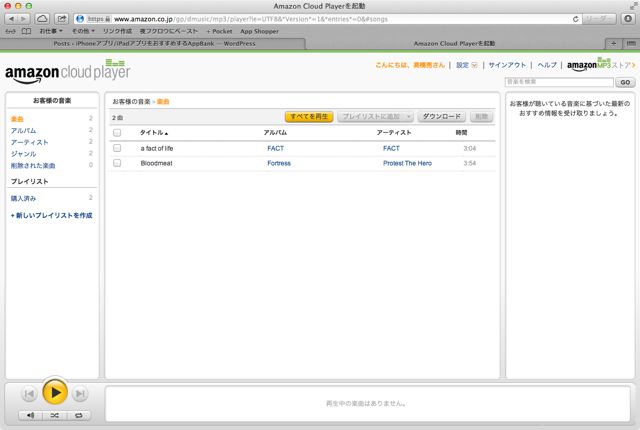Screen dimensions: 640x430
Task: Click the greyed 削除 delete button
Action: (481, 117)
